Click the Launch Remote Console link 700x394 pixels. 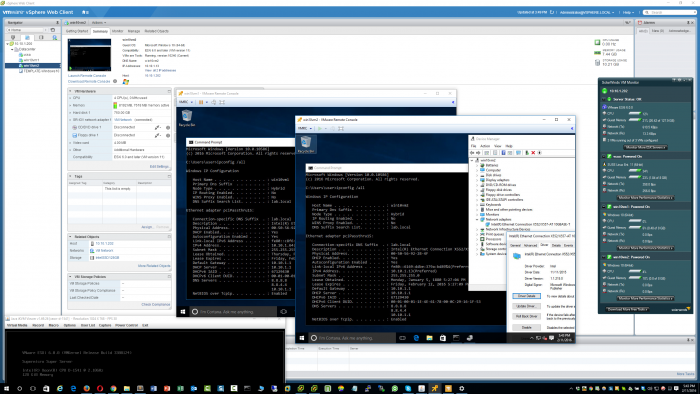pos(87,76)
